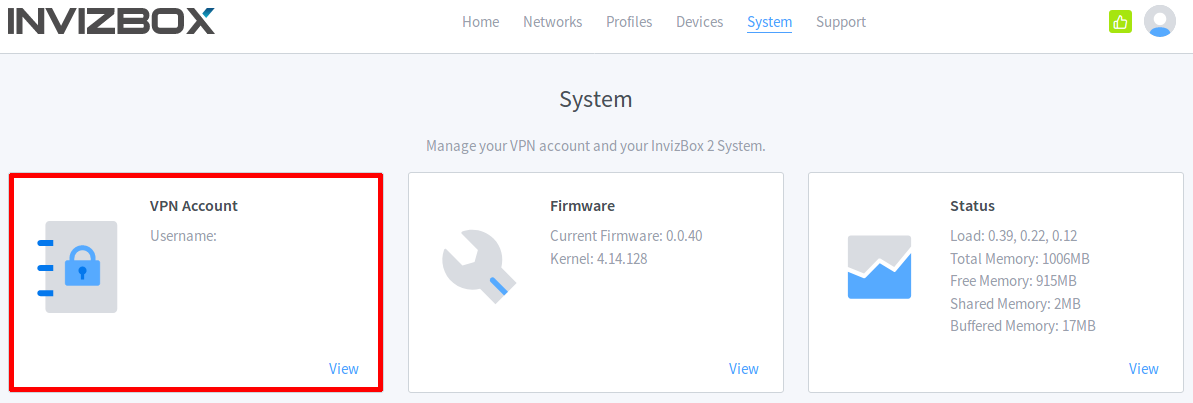This screenshot has width=1193, height=403.
Task: Switch to the Profiles page
Action: click(x=629, y=22)
